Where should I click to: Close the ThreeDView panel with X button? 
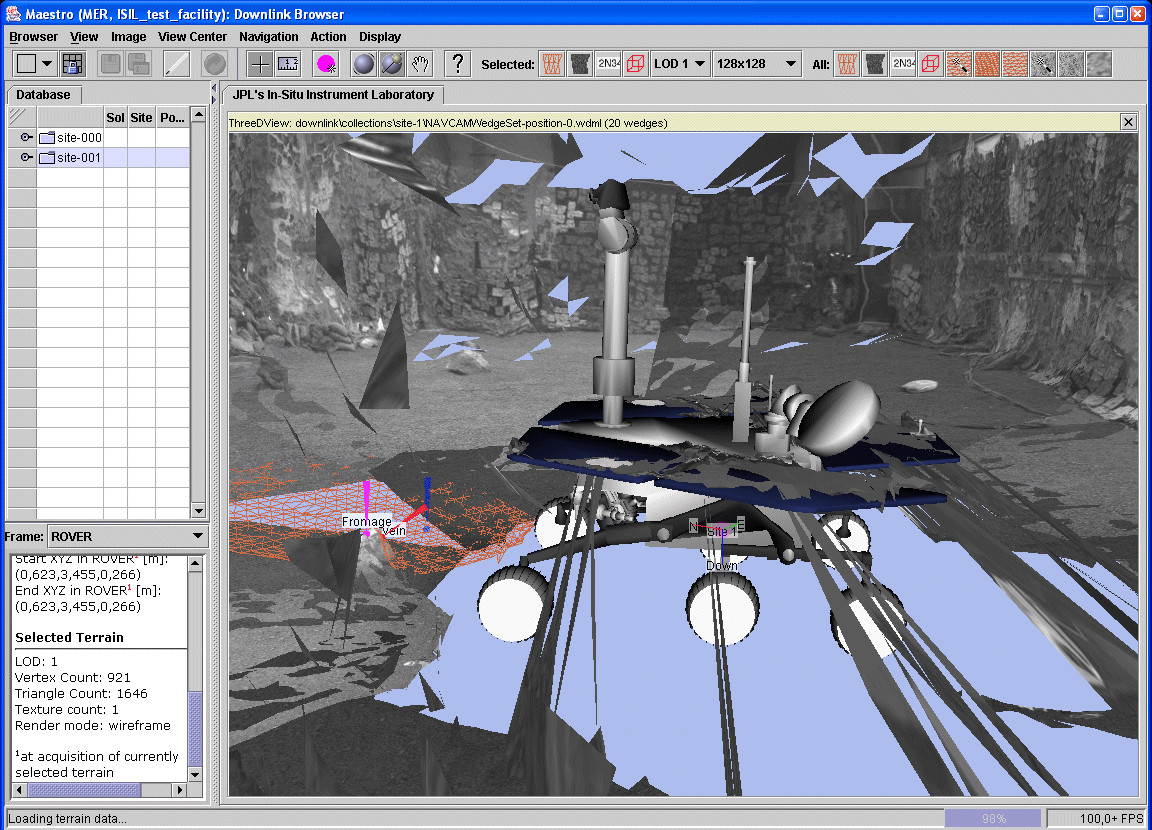[x=1128, y=122]
